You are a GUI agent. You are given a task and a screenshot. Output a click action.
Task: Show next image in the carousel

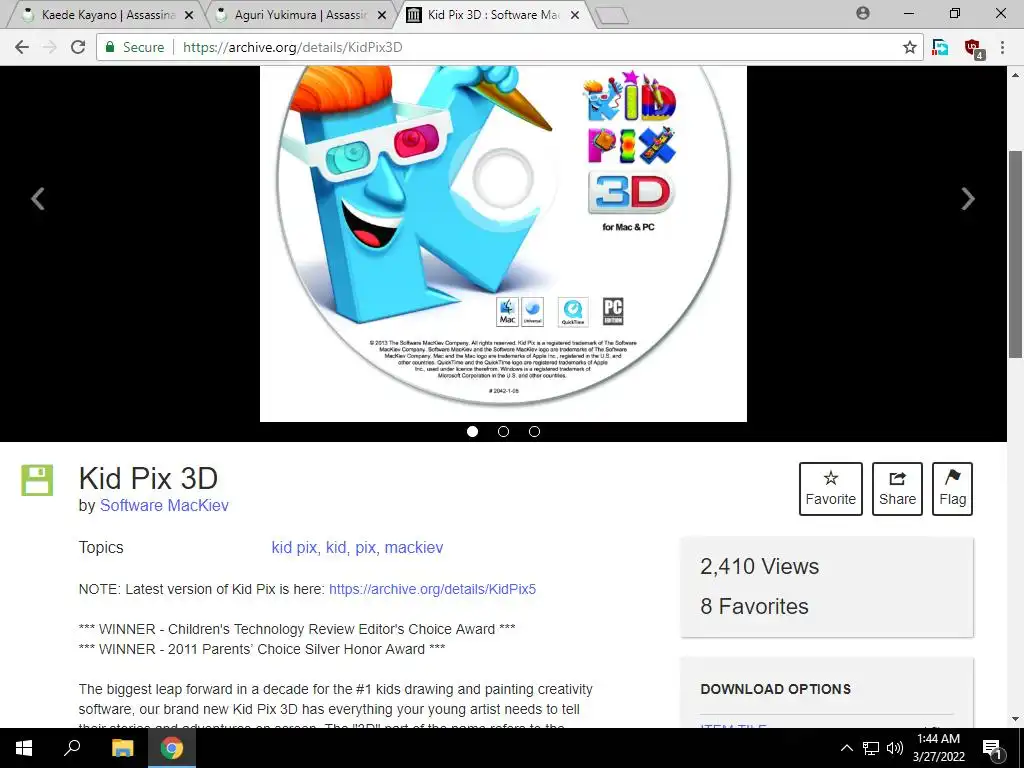pyautogui.click(x=968, y=199)
